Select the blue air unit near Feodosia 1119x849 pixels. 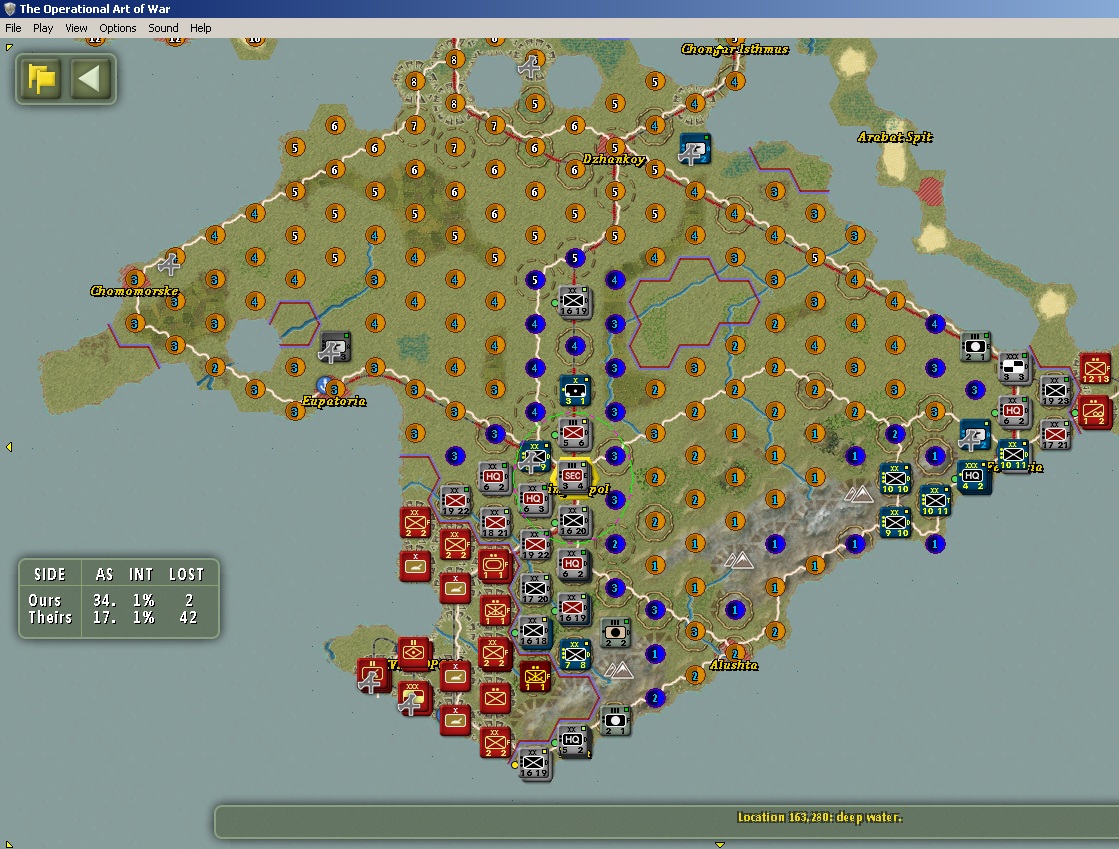[974, 434]
